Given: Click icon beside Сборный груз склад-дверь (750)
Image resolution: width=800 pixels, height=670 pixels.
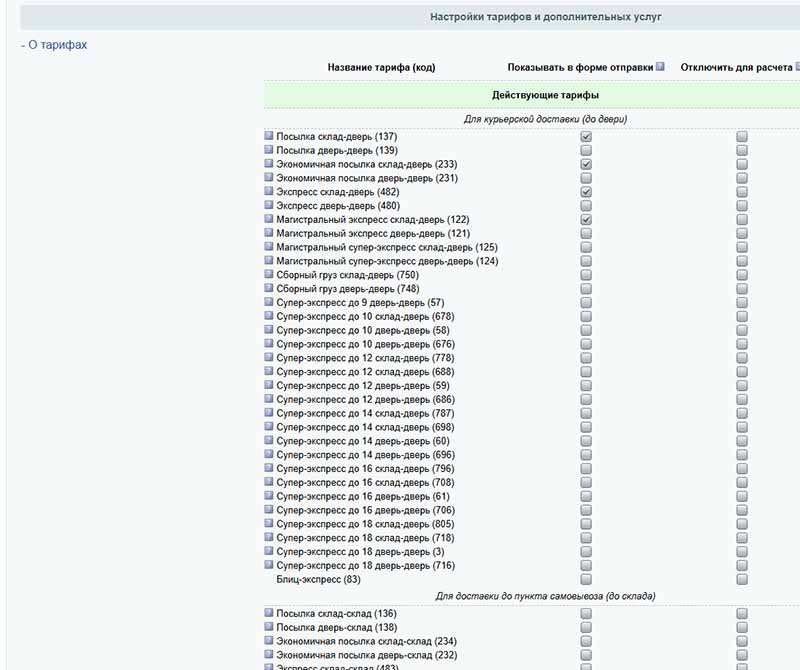Looking at the screenshot, I should (x=269, y=274).
